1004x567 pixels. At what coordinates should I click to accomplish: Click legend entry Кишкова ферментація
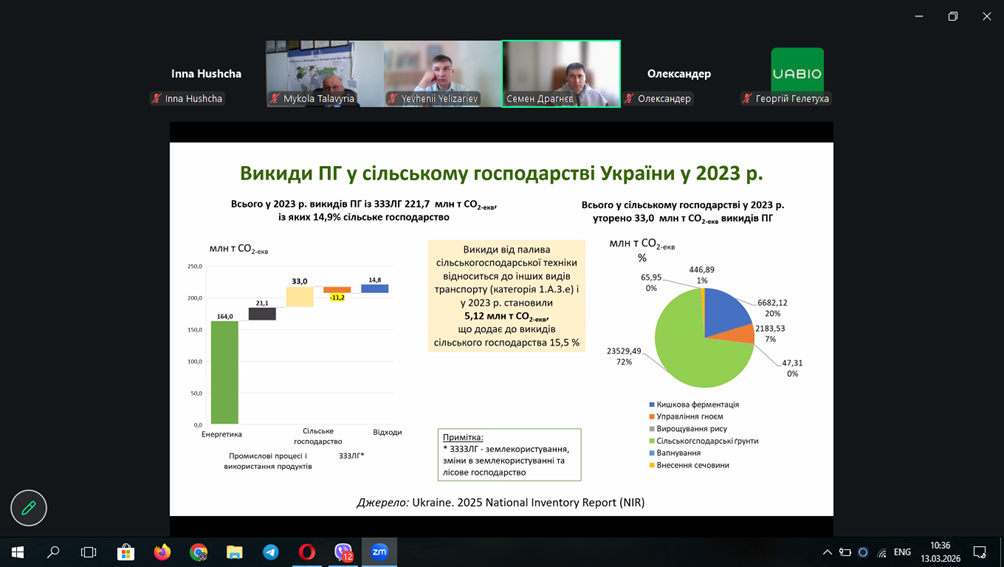(694, 404)
